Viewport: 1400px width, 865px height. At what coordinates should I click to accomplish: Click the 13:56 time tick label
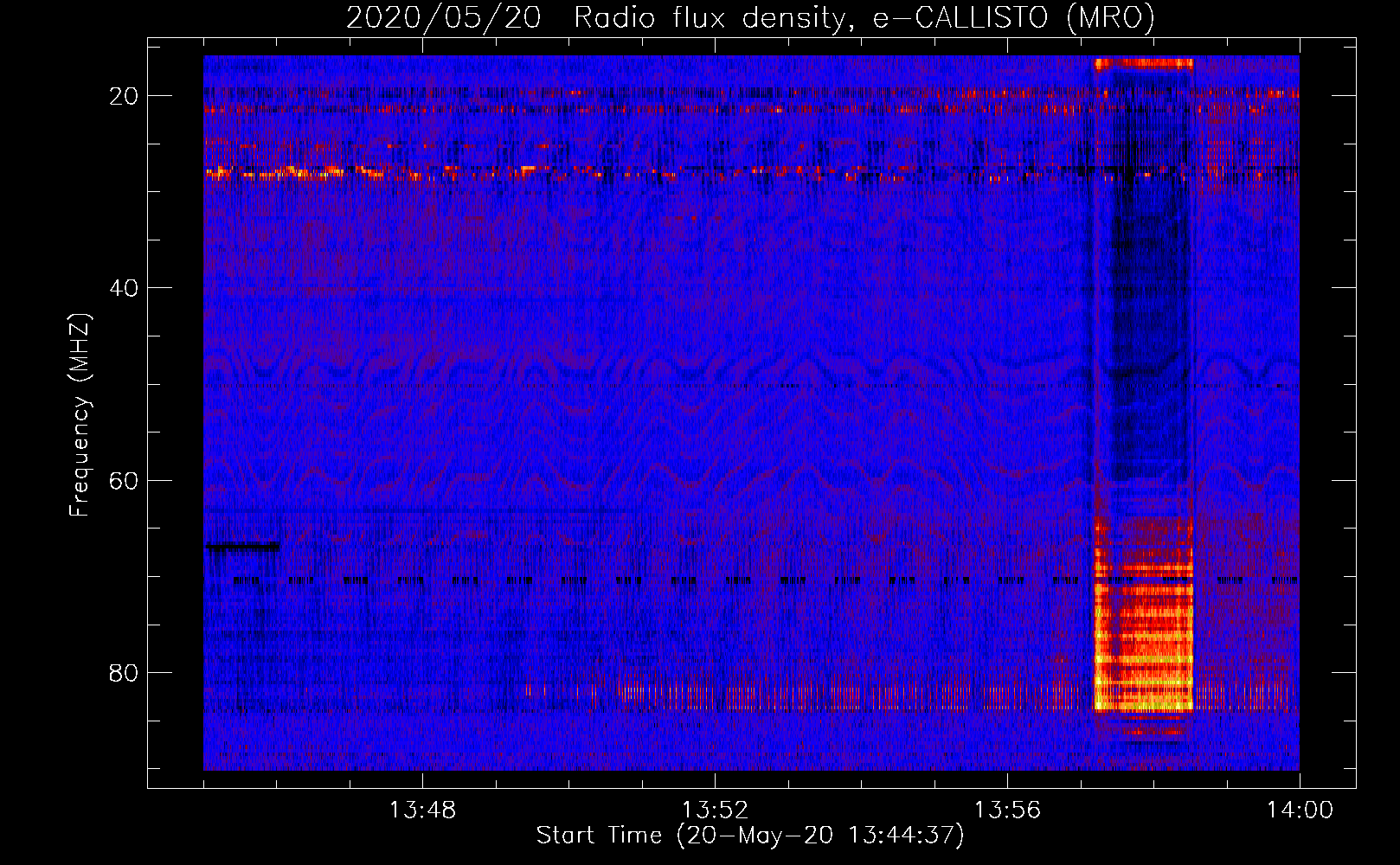[x=1007, y=811]
